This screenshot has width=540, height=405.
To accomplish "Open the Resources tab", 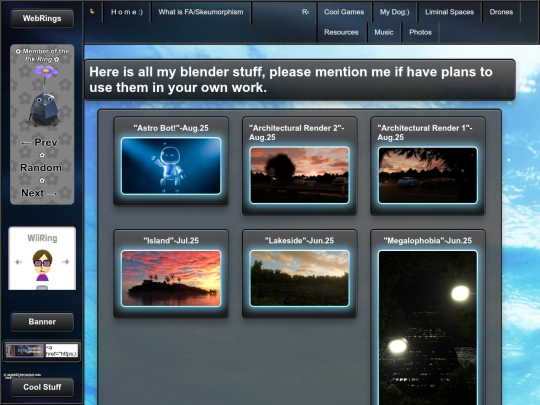I will pyautogui.click(x=341, y=32).
